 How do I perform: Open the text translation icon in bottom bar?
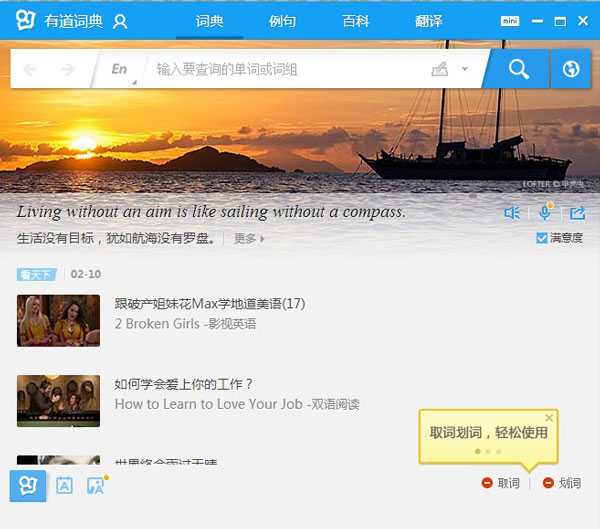click(64, 485)
